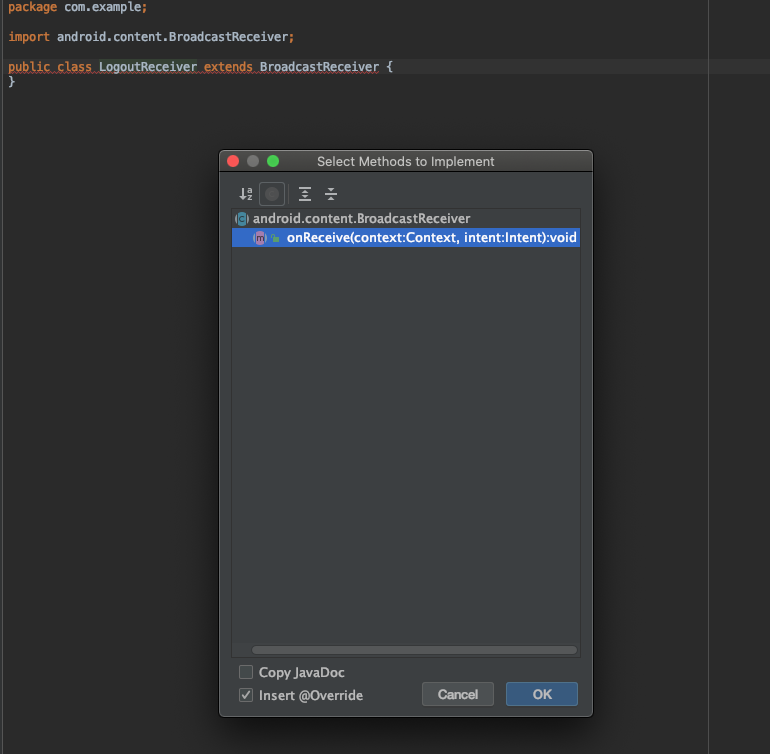Dismiss the dialog using Cancel
The width and height of the screenshot is (770, 754).
pos(458,694)
